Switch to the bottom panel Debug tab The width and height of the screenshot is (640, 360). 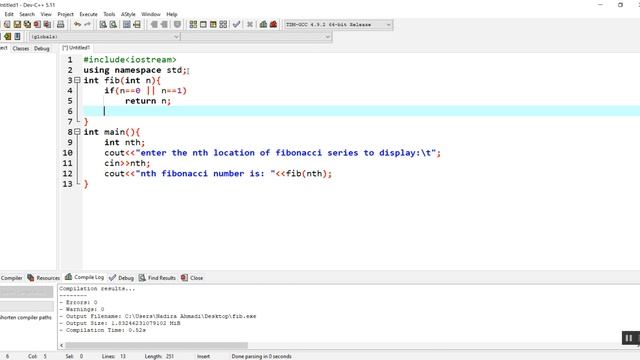pyautogui.click(x=122, y=278)
